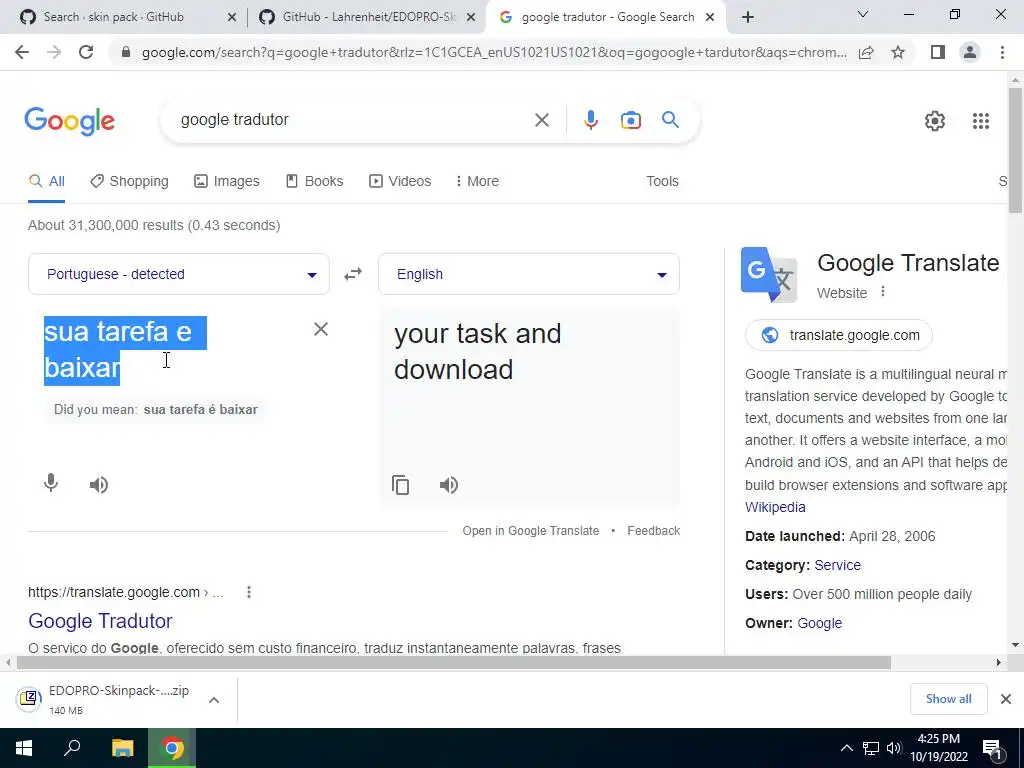This screenshot has height=768, width=1024.
Task: Click Show all downloads button
Action: coord(948,699)
